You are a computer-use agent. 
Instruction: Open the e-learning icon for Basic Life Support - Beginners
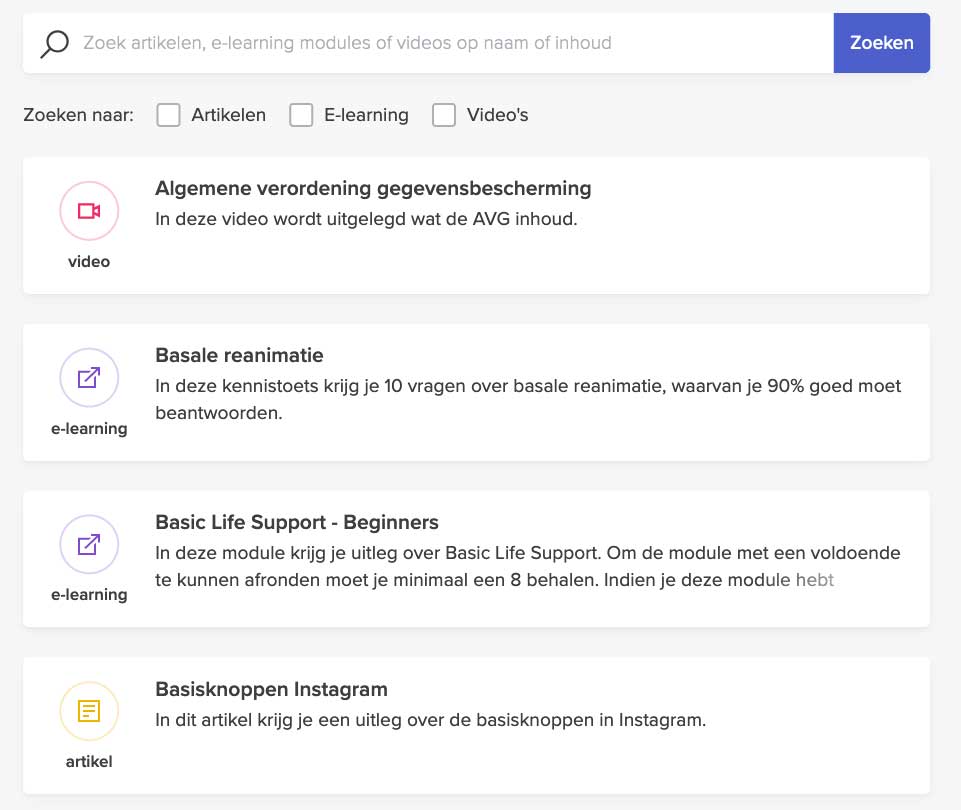coord(89,544)
